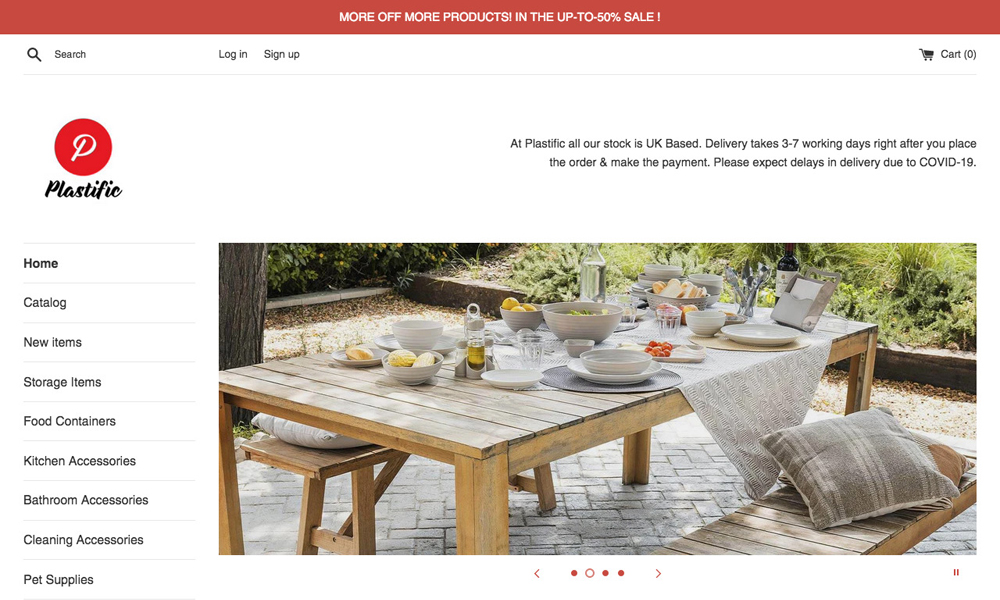Go to previous slide arrow

pos(537,573)
